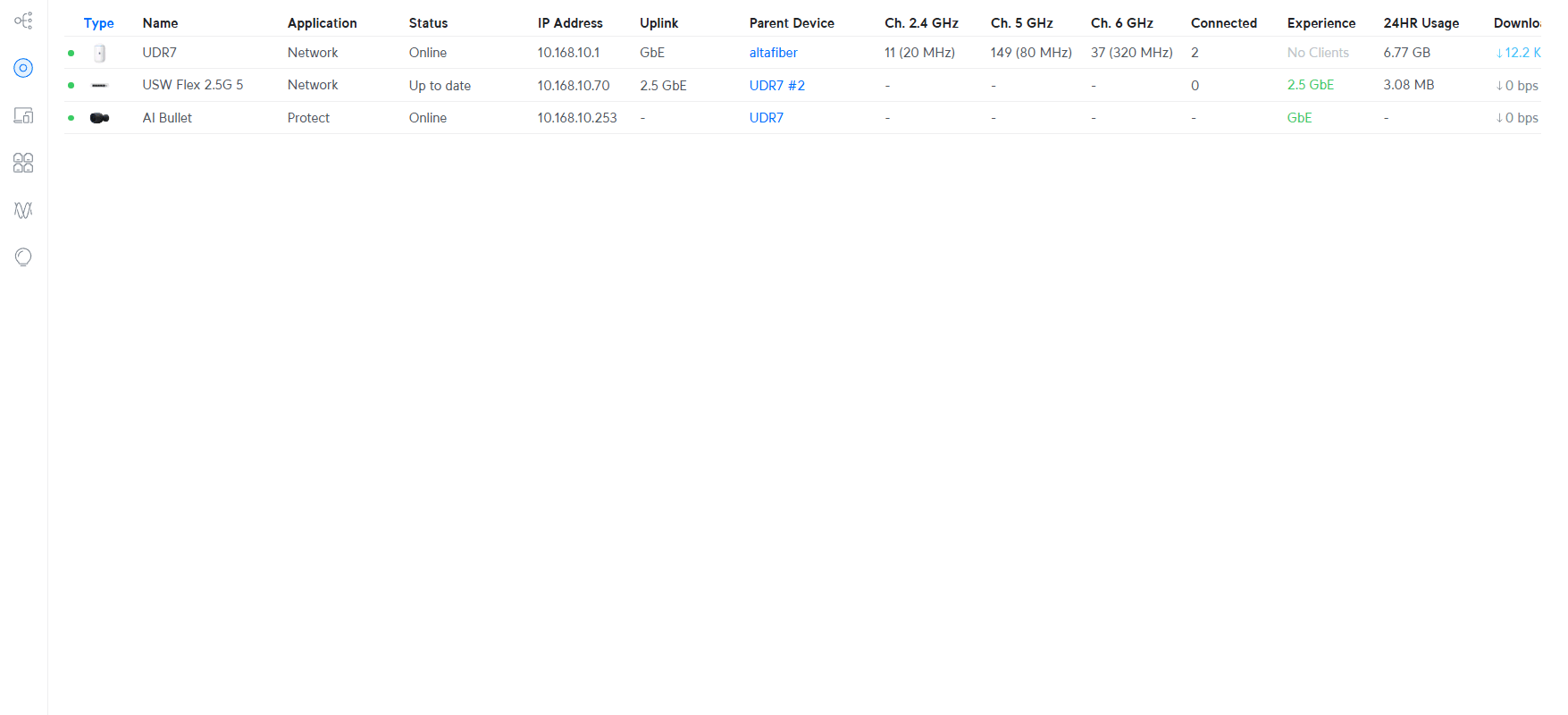Click the No Clients experience cell
1568x715 pixels.
point(1318,53)
